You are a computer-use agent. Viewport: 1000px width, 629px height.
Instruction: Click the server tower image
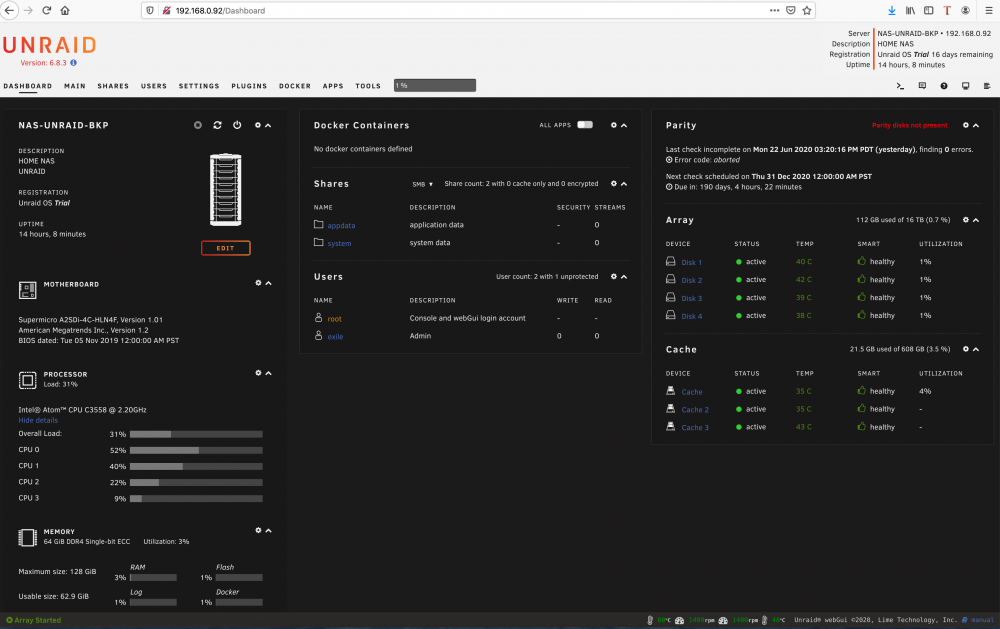[226, 189]
